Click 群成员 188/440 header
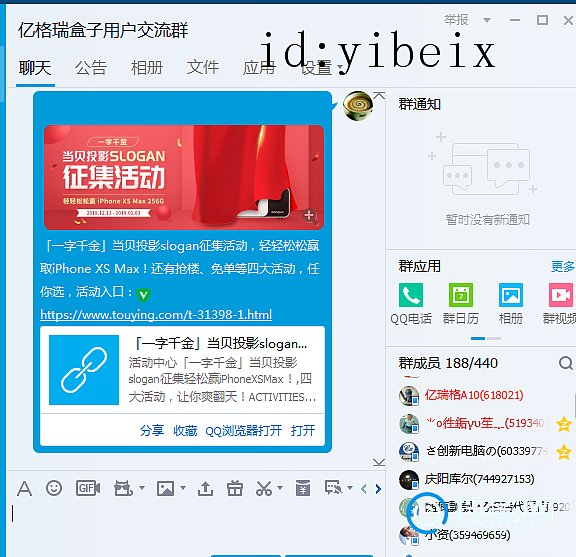This screenshot has height=557, width=576. [448, 363]
